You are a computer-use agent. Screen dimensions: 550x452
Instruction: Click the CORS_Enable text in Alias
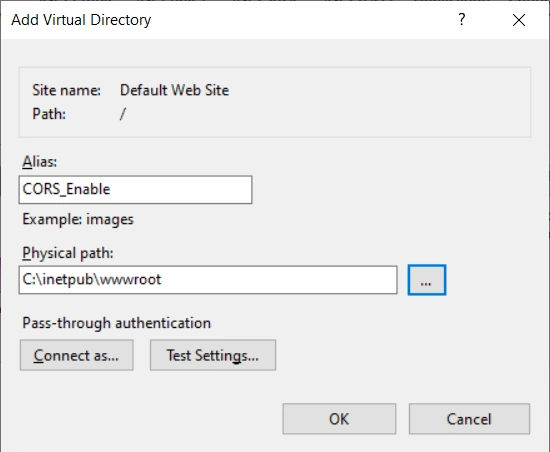click(x=66, y=189)
